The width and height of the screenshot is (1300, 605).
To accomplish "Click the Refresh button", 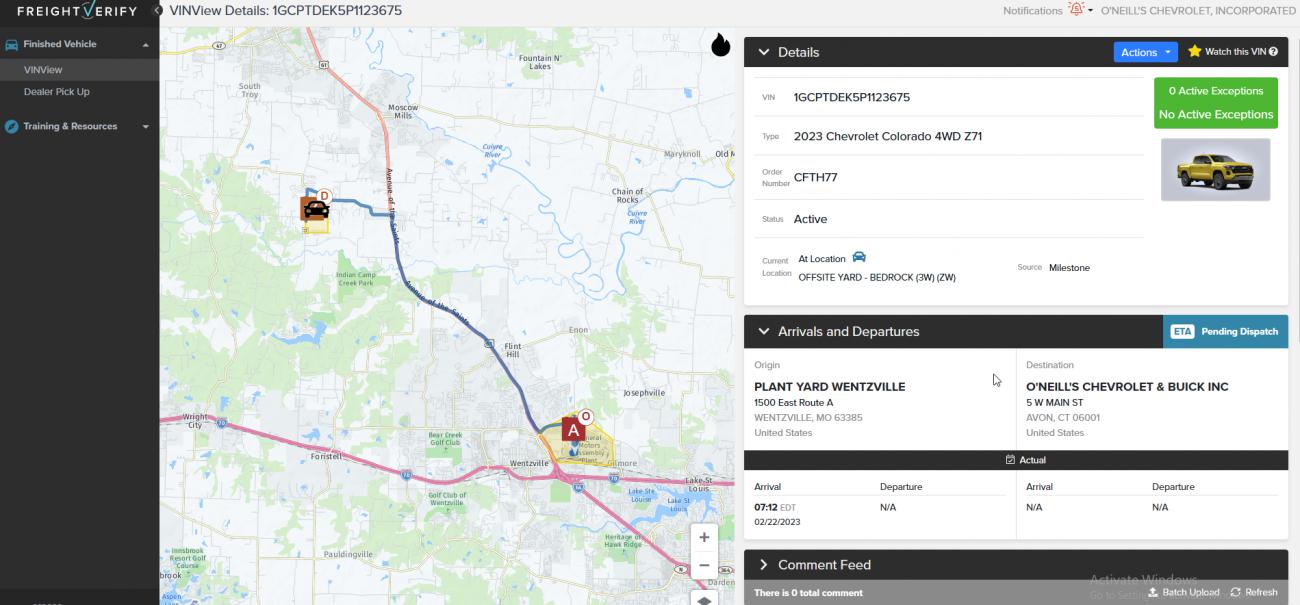I will click(x=1254, y=592).
